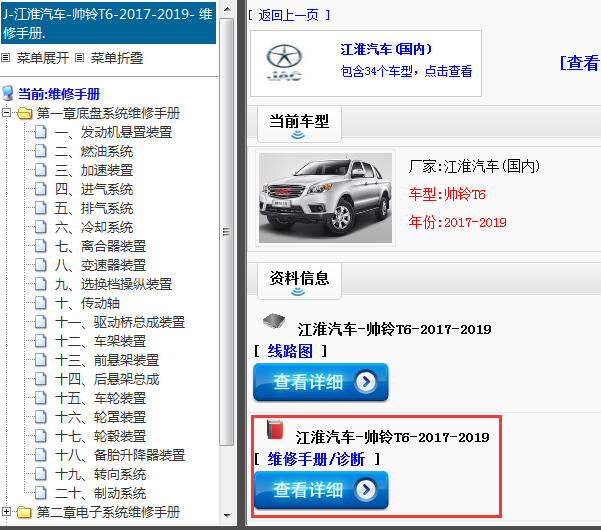Click the document icon beside 制动系统
601x530 pixels.
pyautogui.click(x=41, y=493)
